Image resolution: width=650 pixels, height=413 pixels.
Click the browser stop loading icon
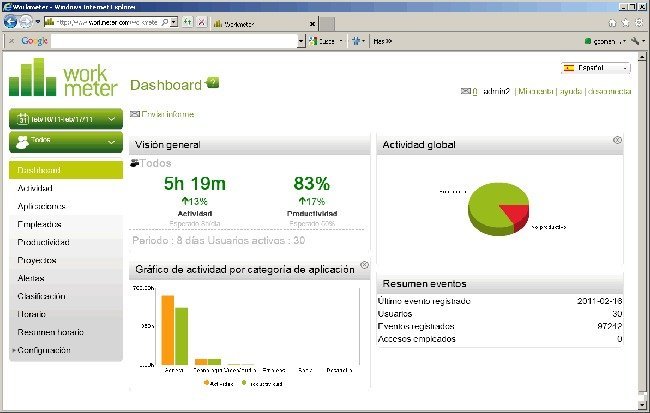coord(202,21)
